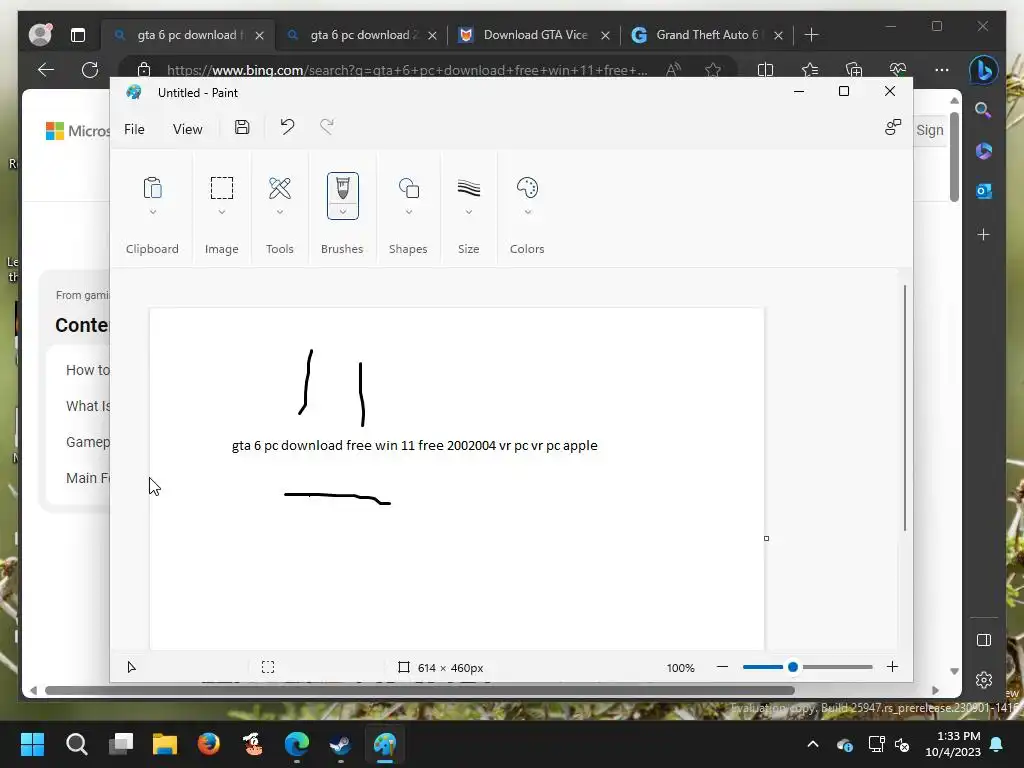
Task: Open Edge Collections icon
Action: pyautogui.click(x=854, y=70)
